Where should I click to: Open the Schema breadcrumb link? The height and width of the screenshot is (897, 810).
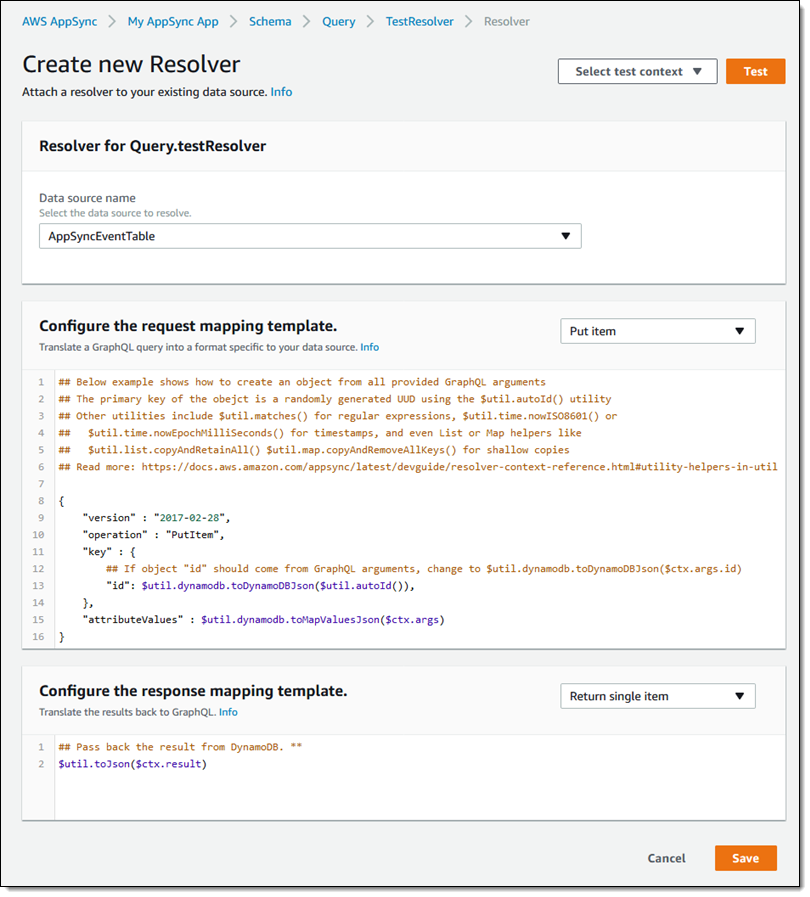pos(270,21)
